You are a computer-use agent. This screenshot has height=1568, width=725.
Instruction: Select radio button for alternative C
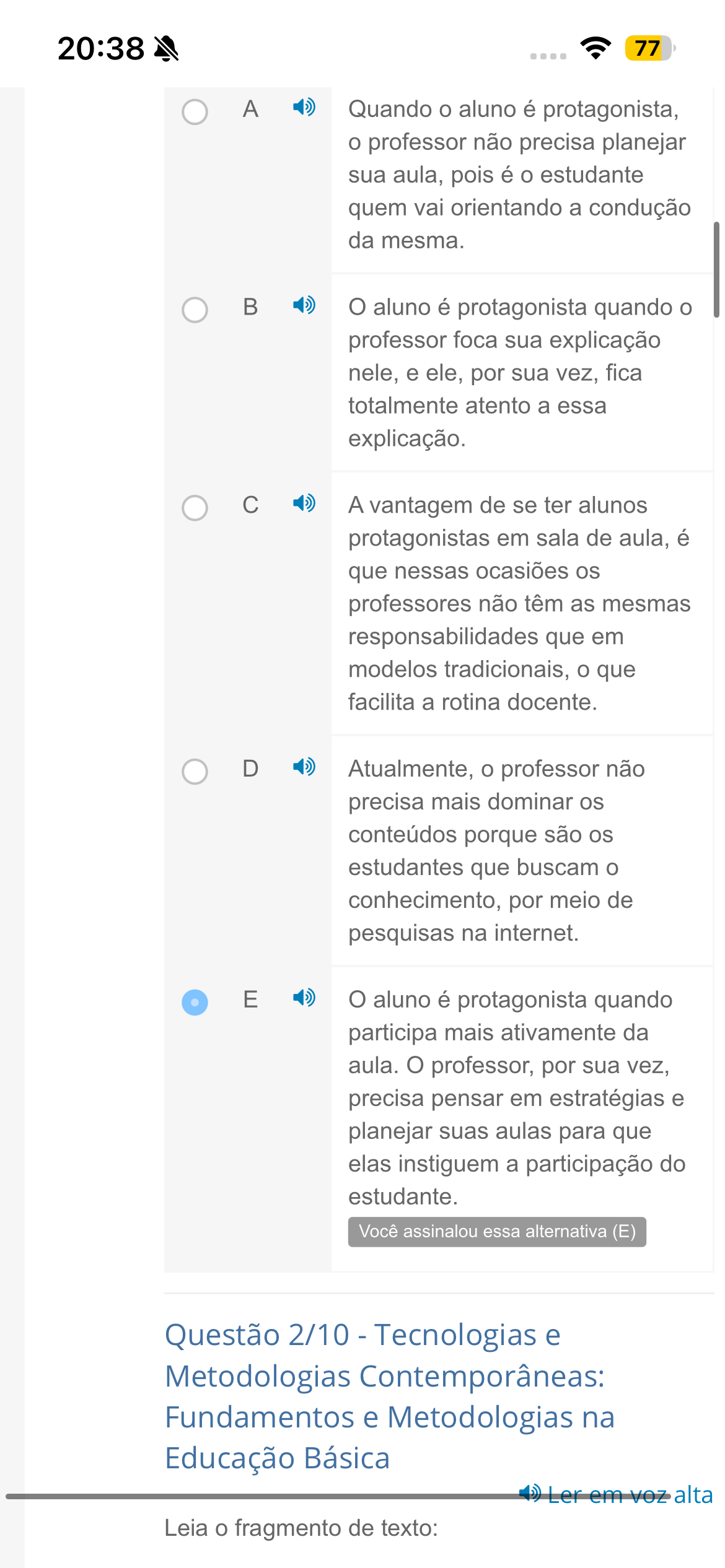(195, 508)
